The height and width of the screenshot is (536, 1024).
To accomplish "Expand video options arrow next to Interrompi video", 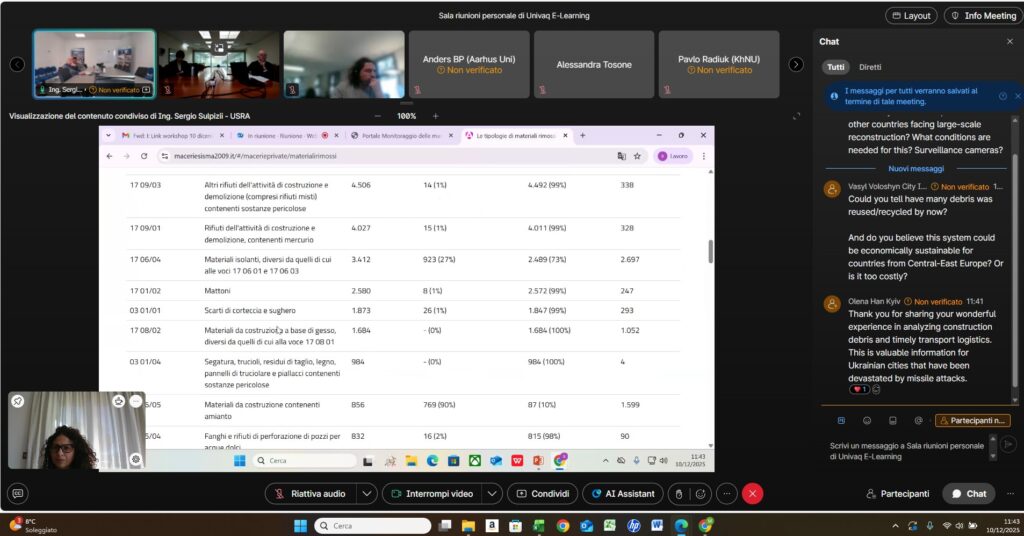I will 491,493.
